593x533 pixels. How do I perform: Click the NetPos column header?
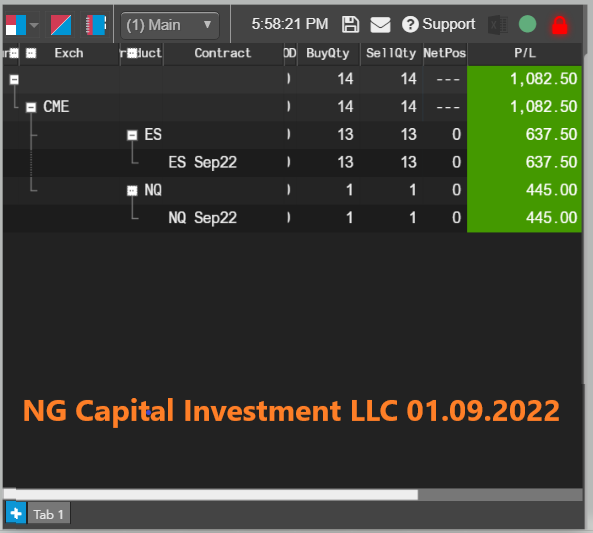point(445,53)
